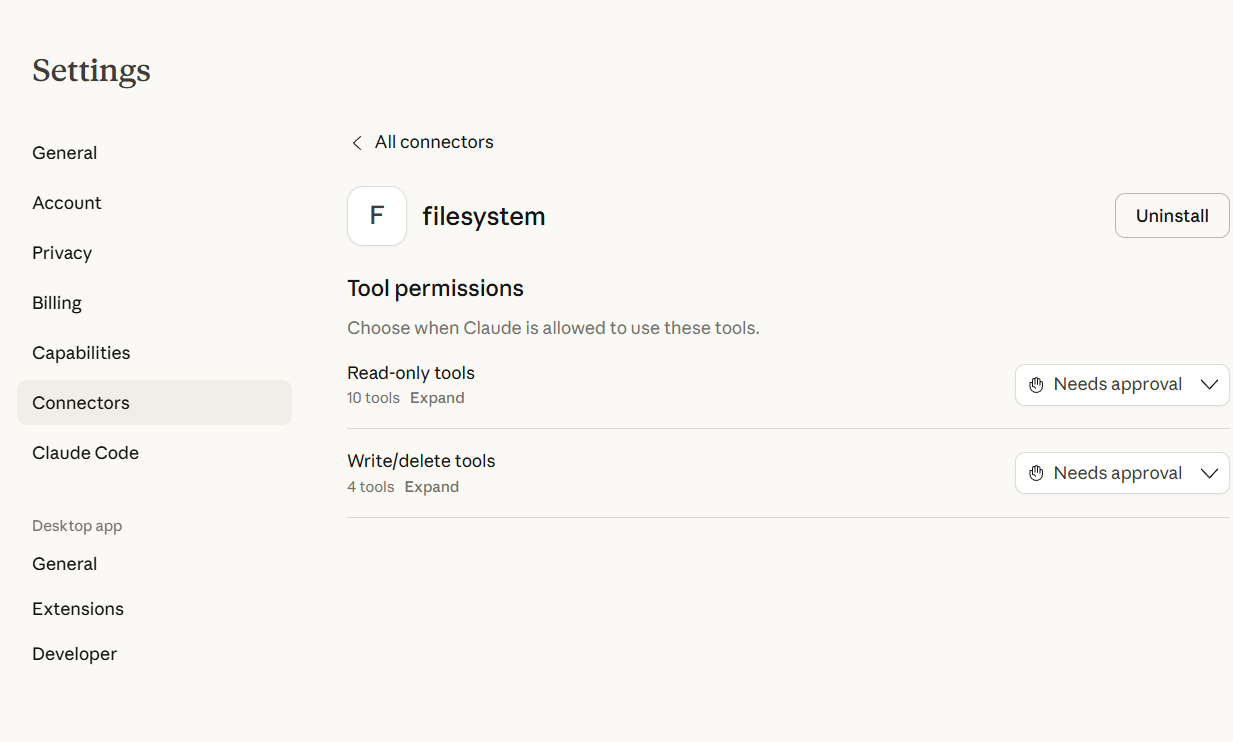Click hand icon in Write/delete tools dropdown
Screen dimensions: 1233x742
(x=1036, y=473)
